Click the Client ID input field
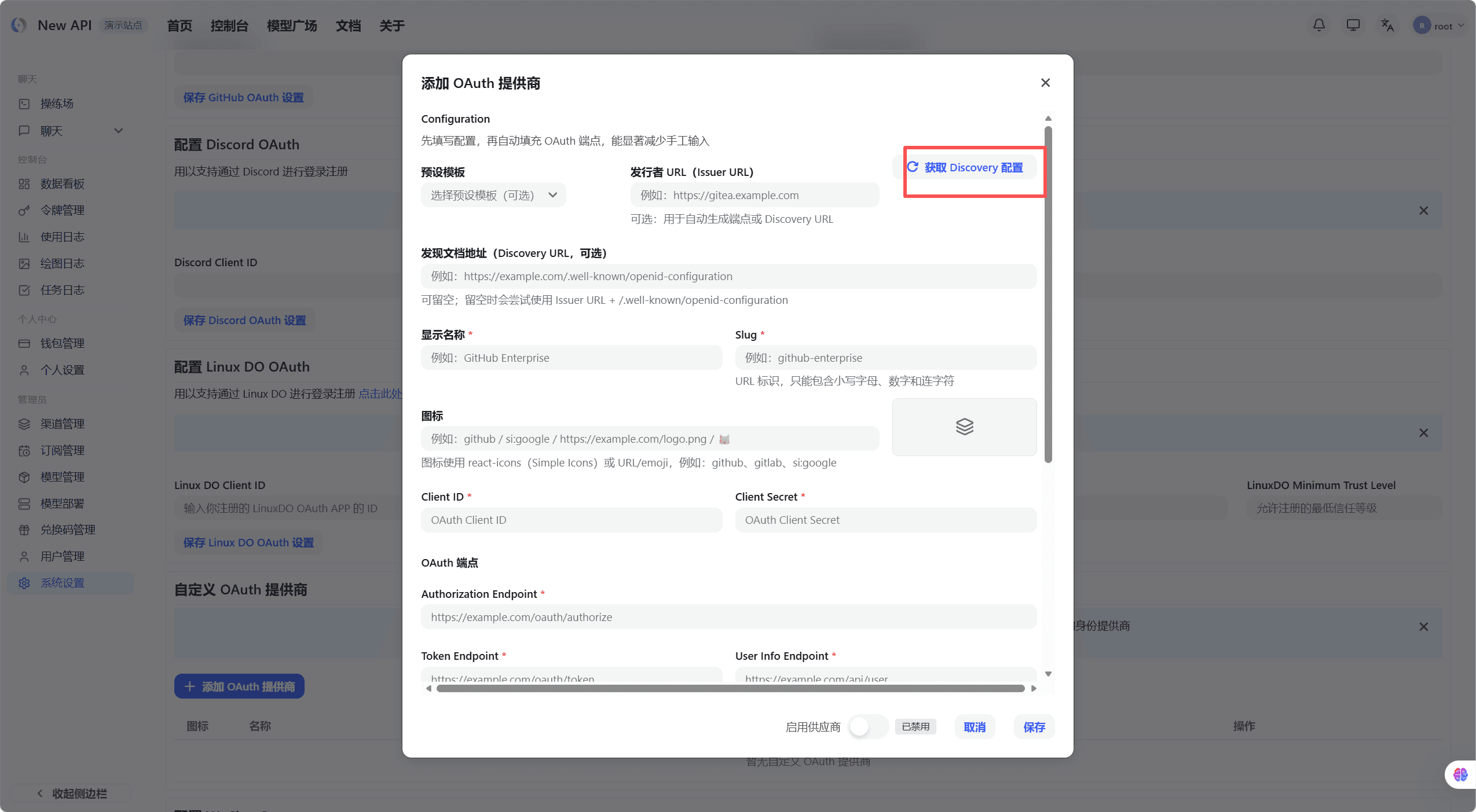This screenshot has height=812, width=1476. (571, 520)
